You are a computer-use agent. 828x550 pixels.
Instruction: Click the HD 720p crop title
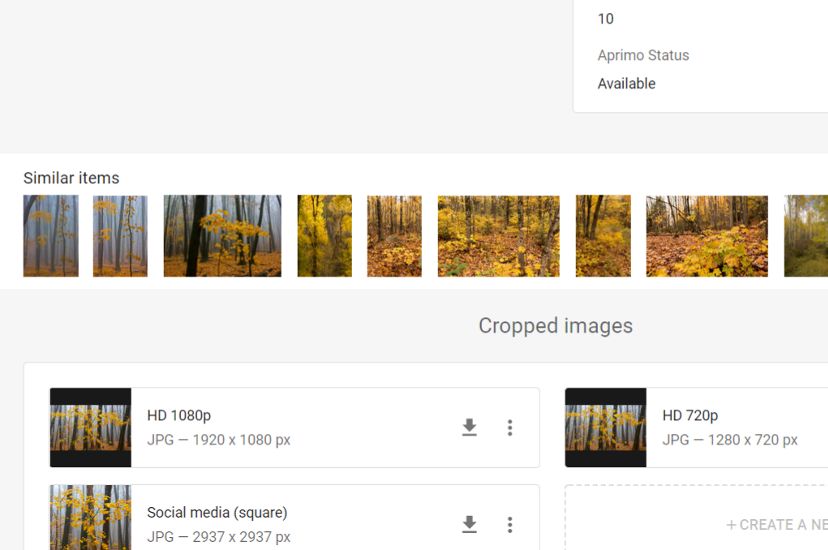690,416
